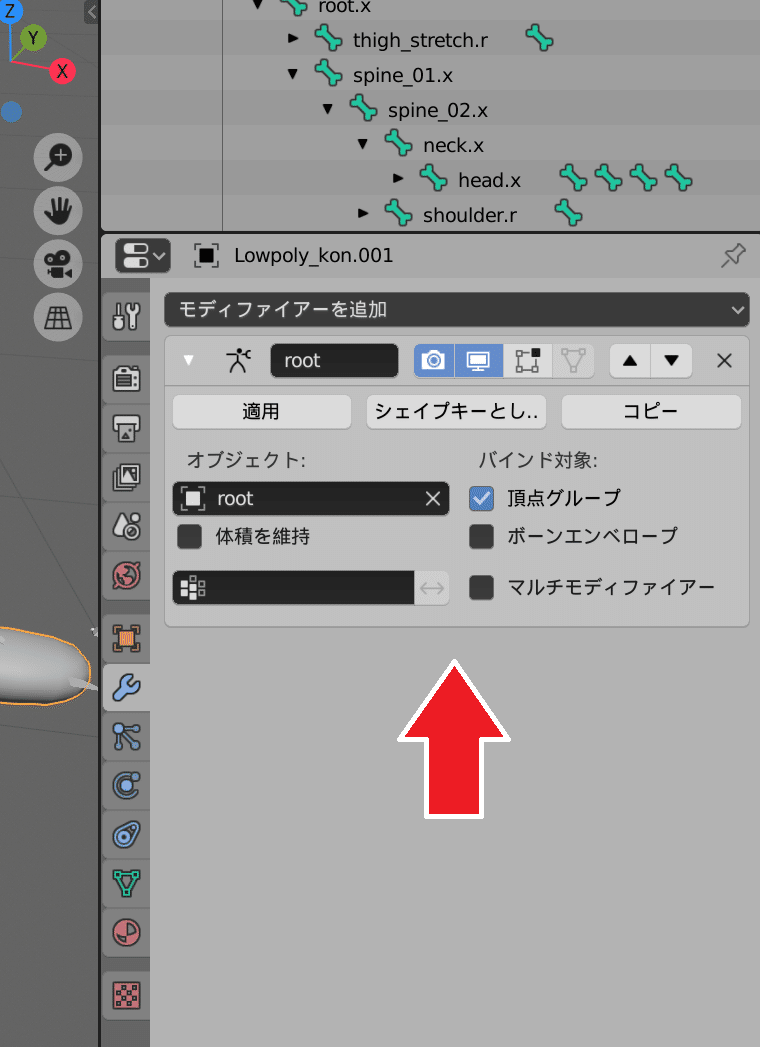The height and width of the screenshot is (1047, 760).
Task: Open the Material properties sphere tab
Action: [x=126, y=933]
